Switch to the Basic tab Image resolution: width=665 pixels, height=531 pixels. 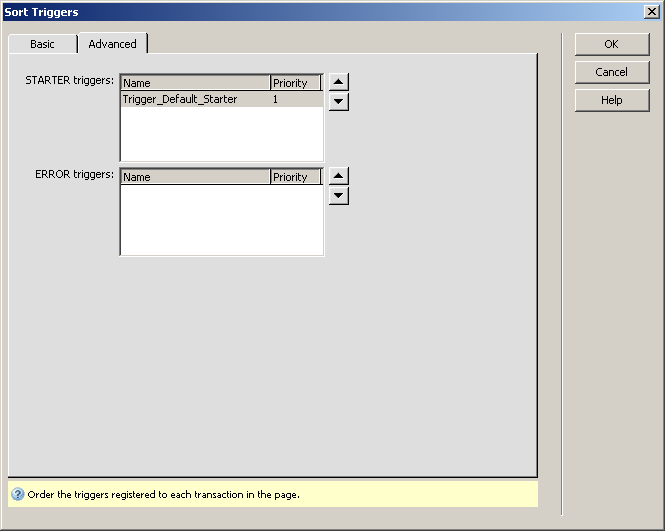pyautogui.click(x=42, y=44)
